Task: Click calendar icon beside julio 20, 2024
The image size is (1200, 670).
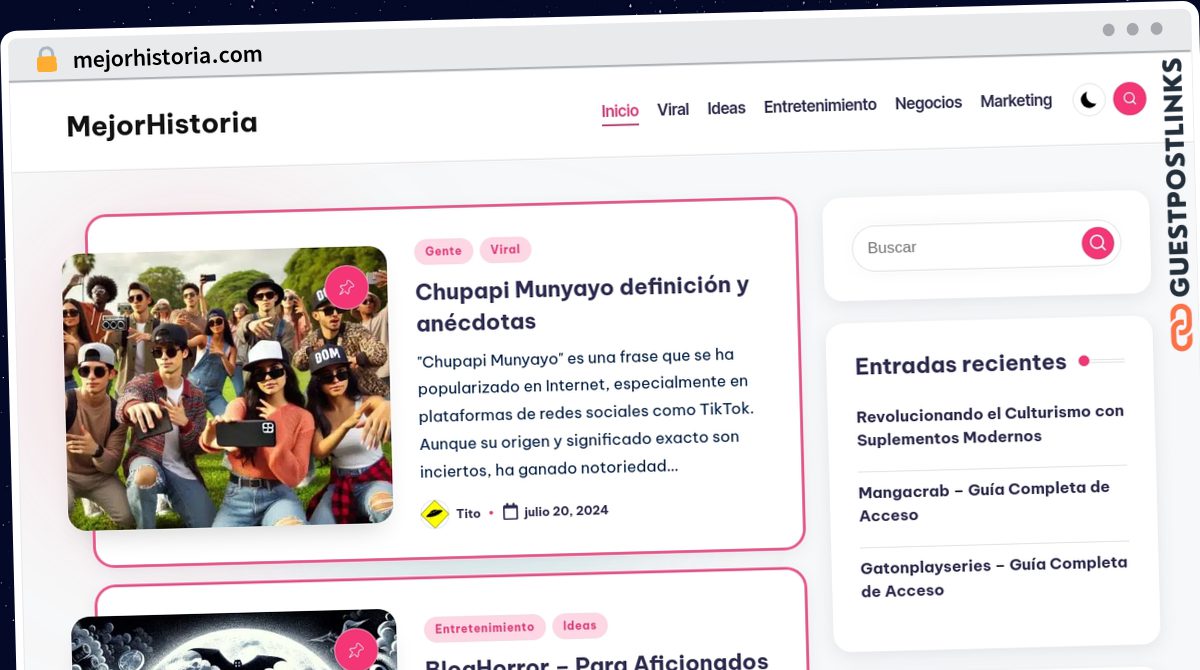Action: (x=510, y=512)
